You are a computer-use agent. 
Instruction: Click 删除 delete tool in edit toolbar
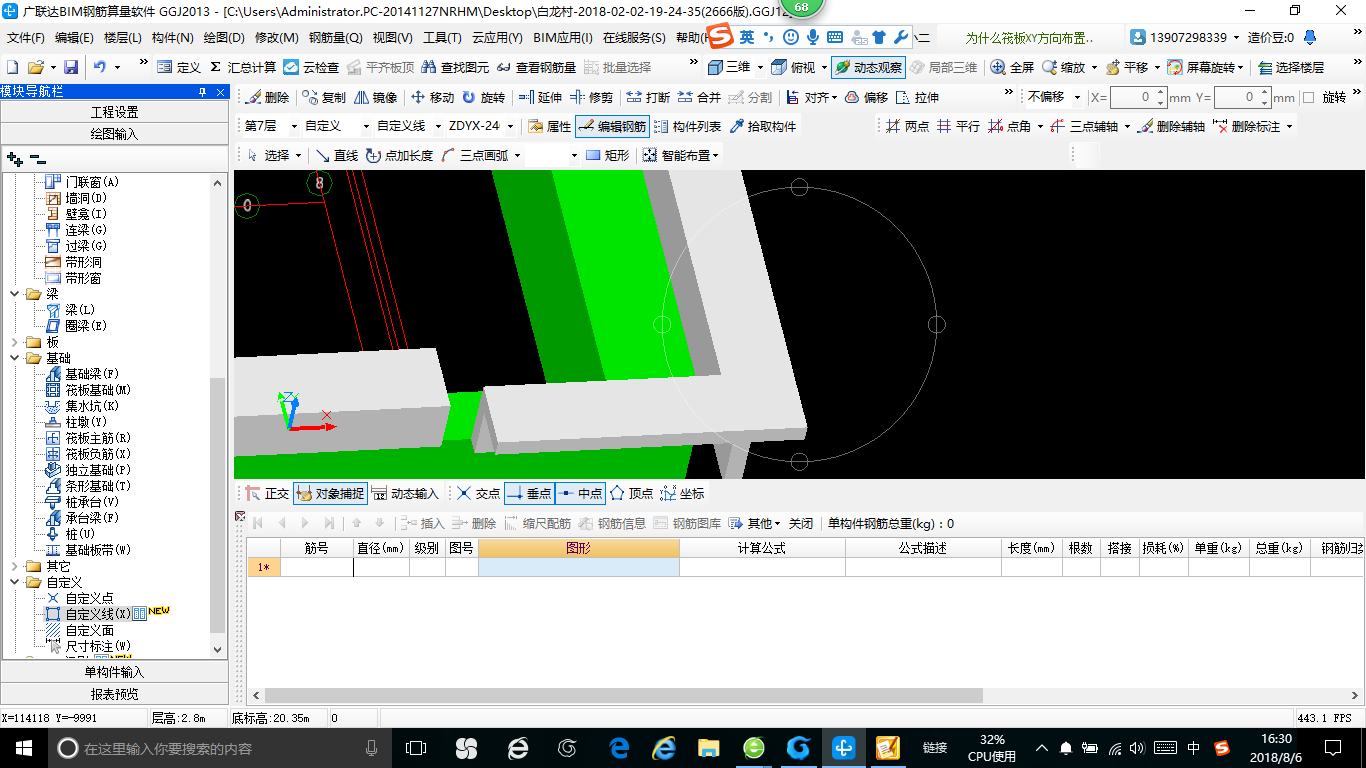pos(267,97)
